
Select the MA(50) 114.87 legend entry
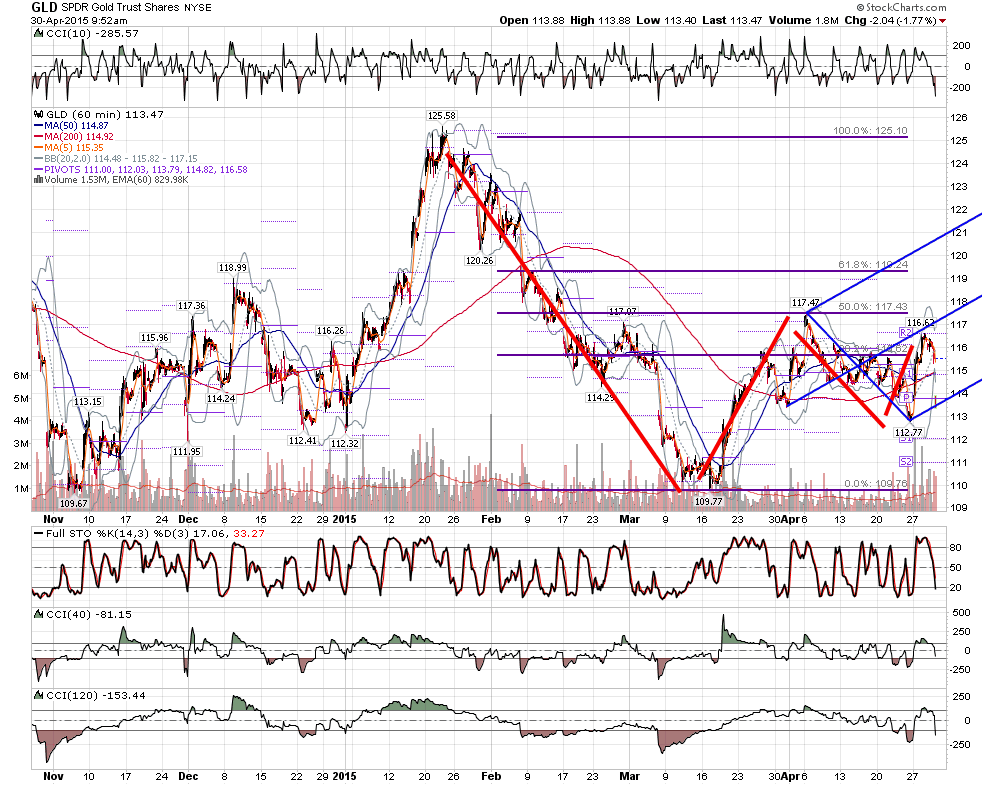pos(71,126)
